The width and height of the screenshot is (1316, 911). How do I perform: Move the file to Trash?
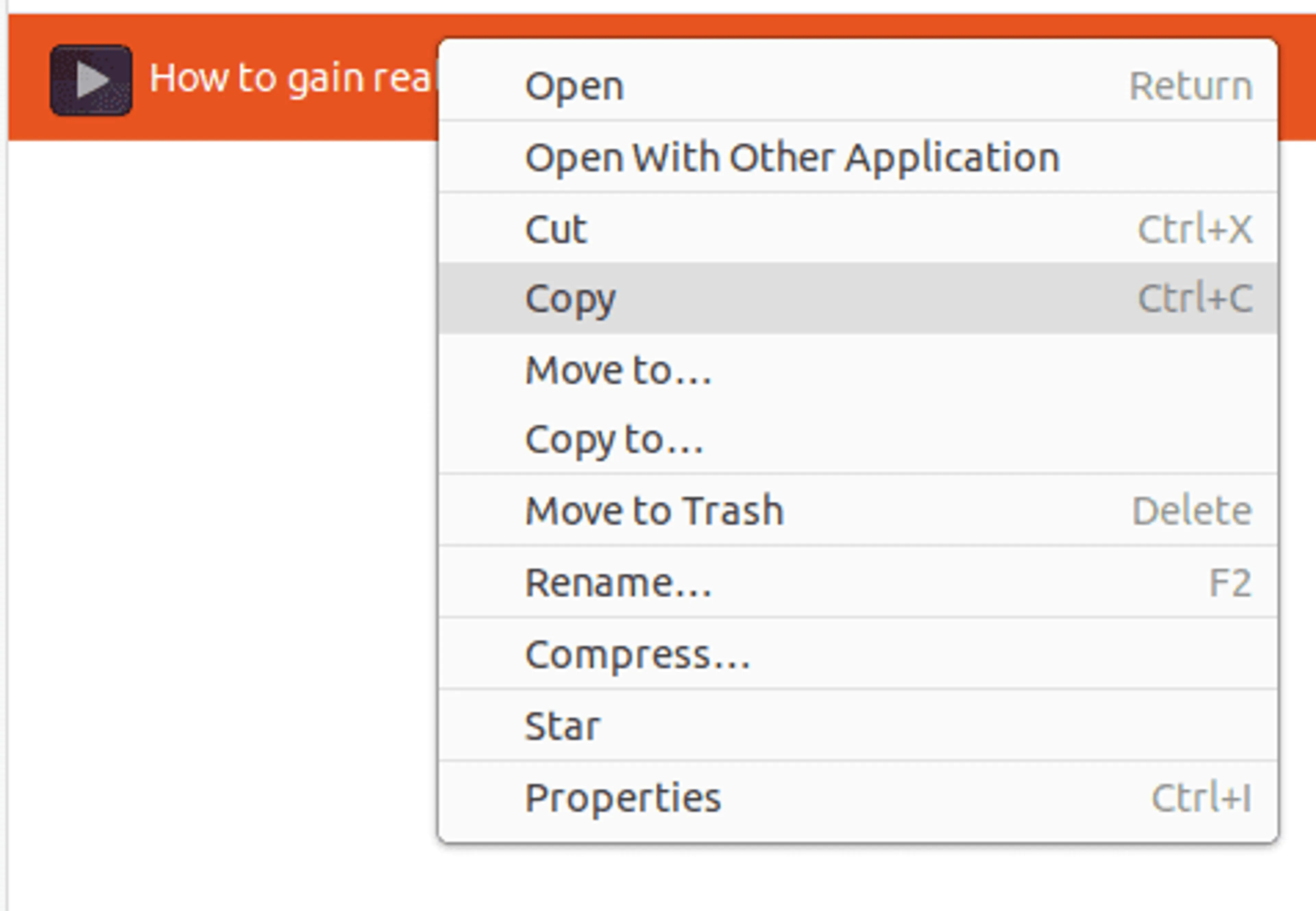tap(654, 510)
